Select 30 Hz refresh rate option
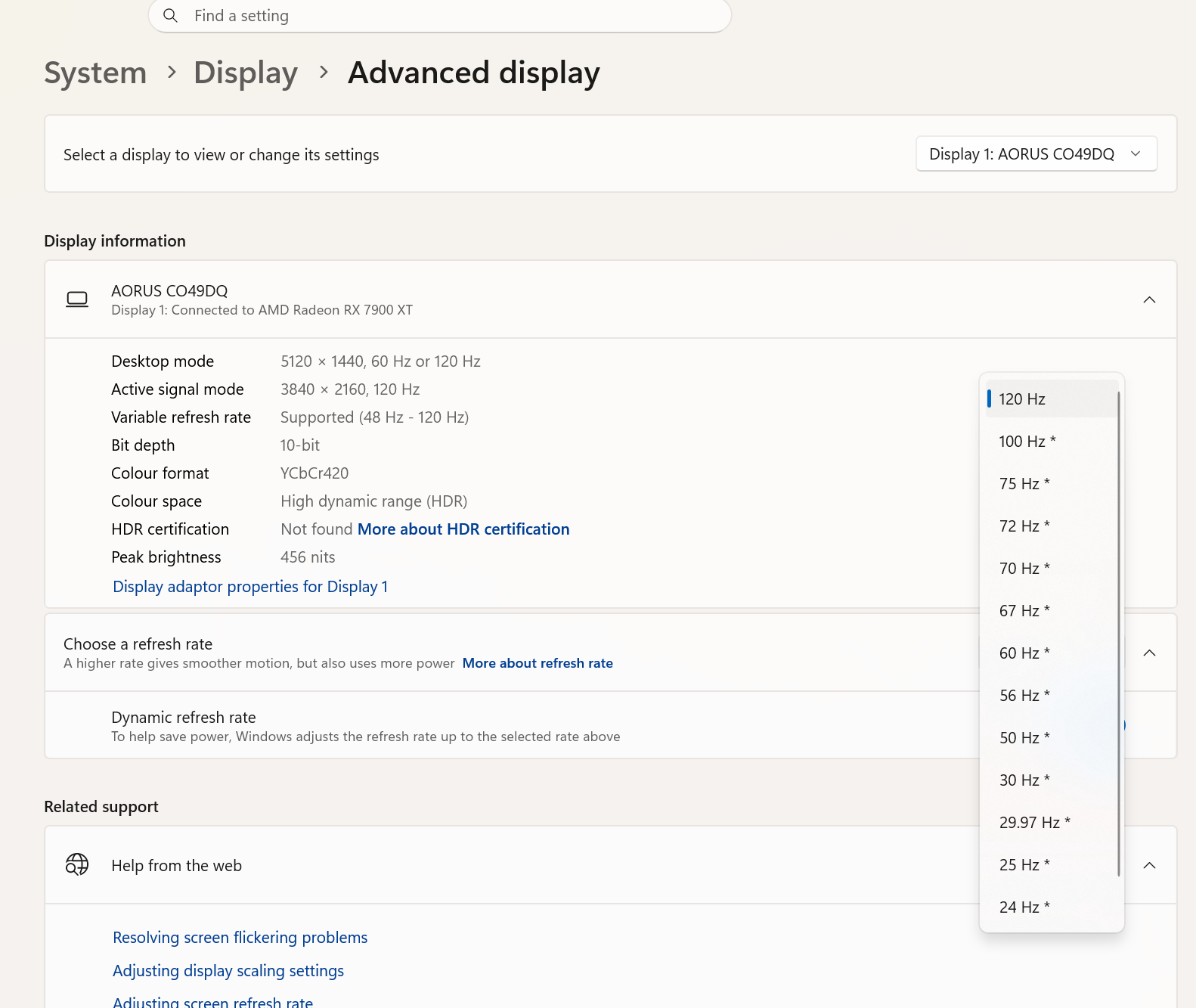This screenshot has height=1008, width=1196. tap(1052, 780)
